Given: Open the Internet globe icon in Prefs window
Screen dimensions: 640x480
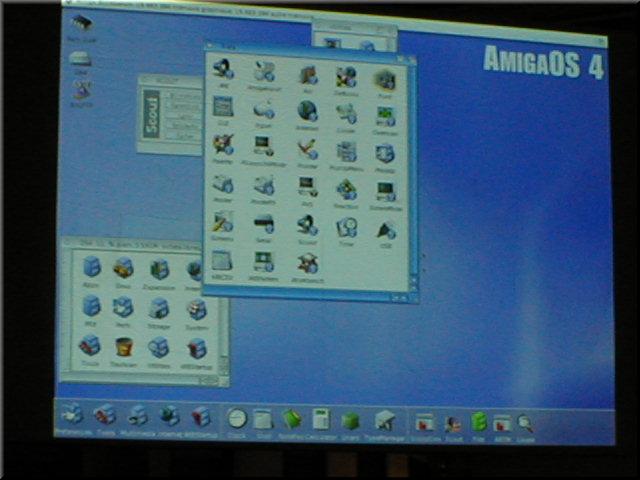Looking at the screenshot, I should (307, 111).
